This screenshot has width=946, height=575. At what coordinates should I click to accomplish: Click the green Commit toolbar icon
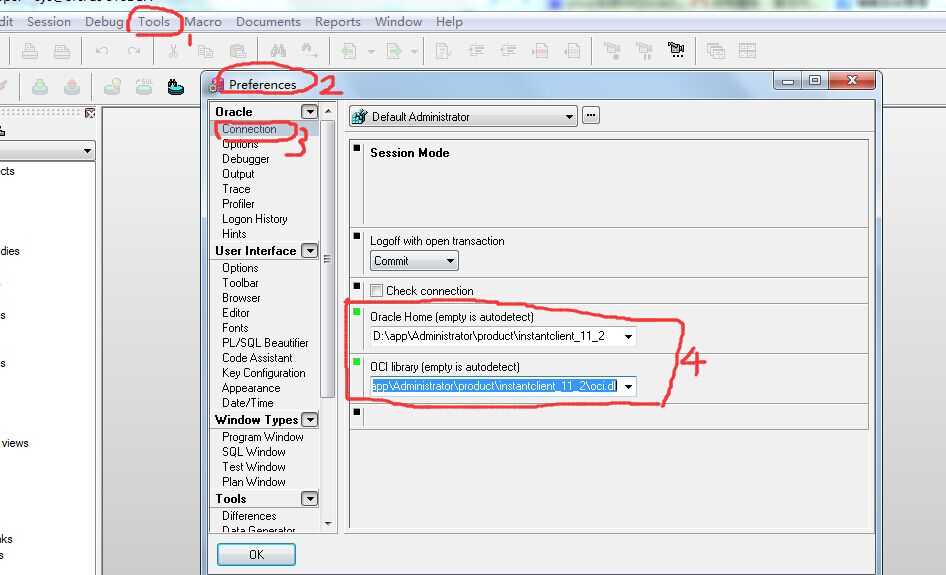tap(40, 87)
